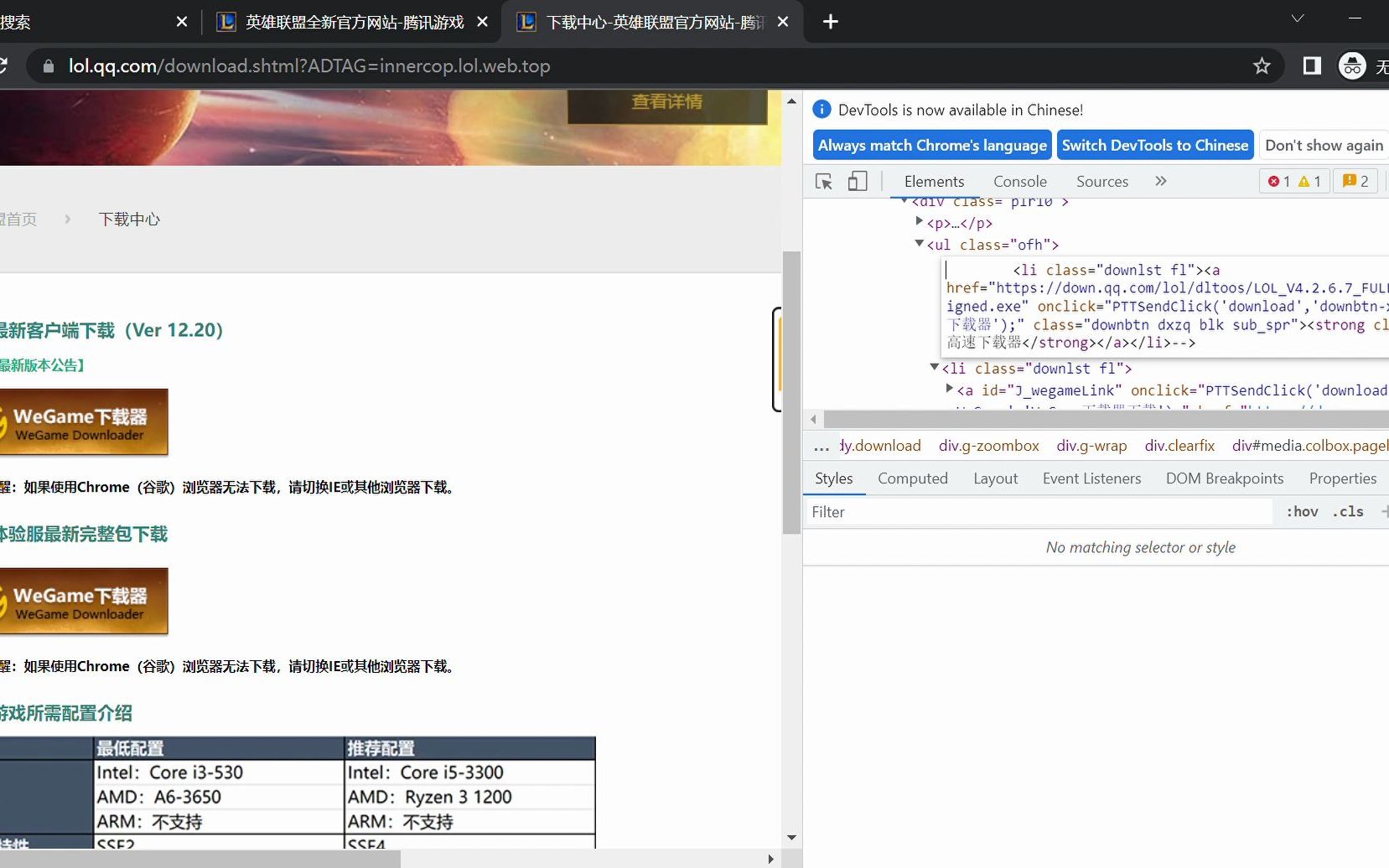Click Switch DevTools to Chinese

click(1155, 145)
